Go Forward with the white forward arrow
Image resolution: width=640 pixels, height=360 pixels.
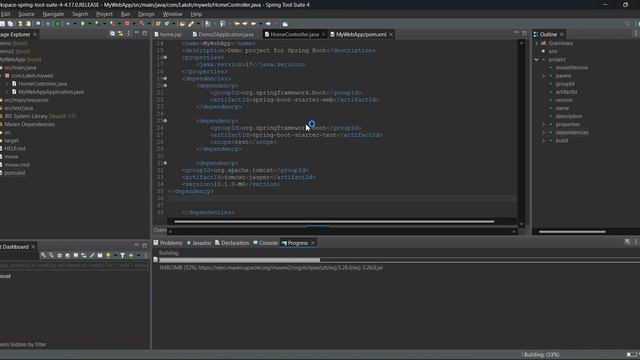268,24
